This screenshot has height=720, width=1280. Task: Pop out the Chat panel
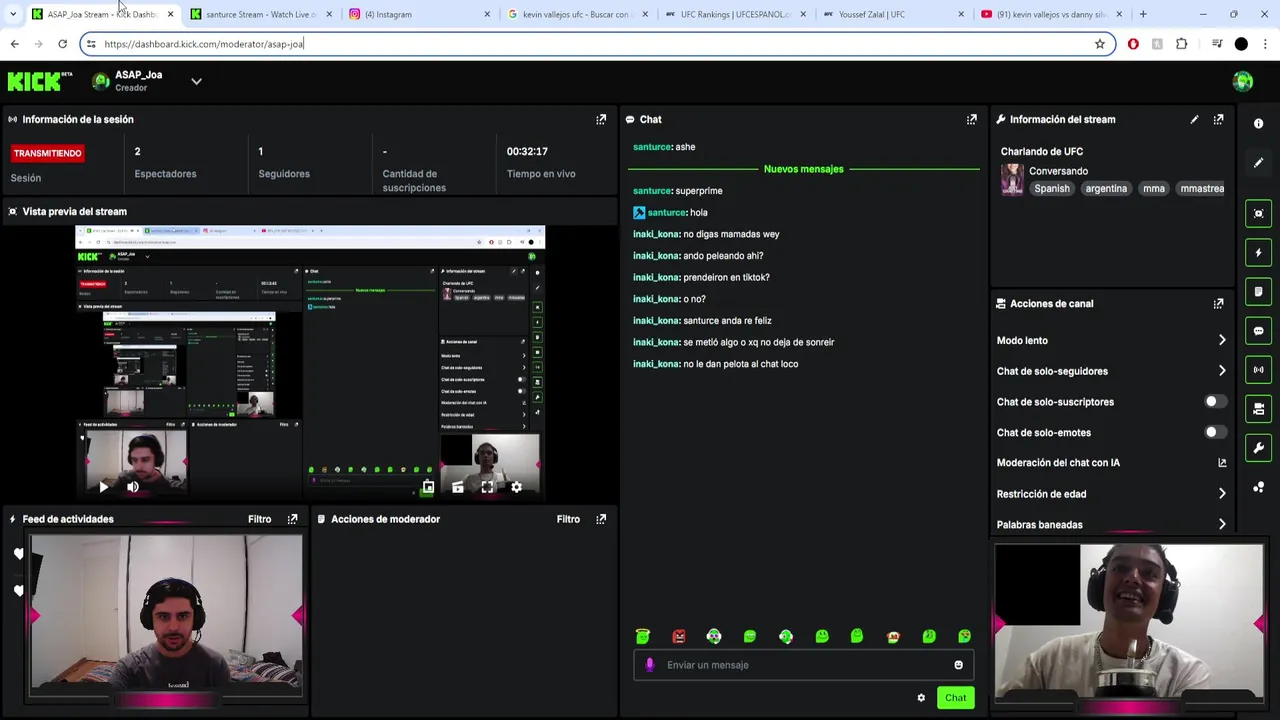(x=971, y=119)
